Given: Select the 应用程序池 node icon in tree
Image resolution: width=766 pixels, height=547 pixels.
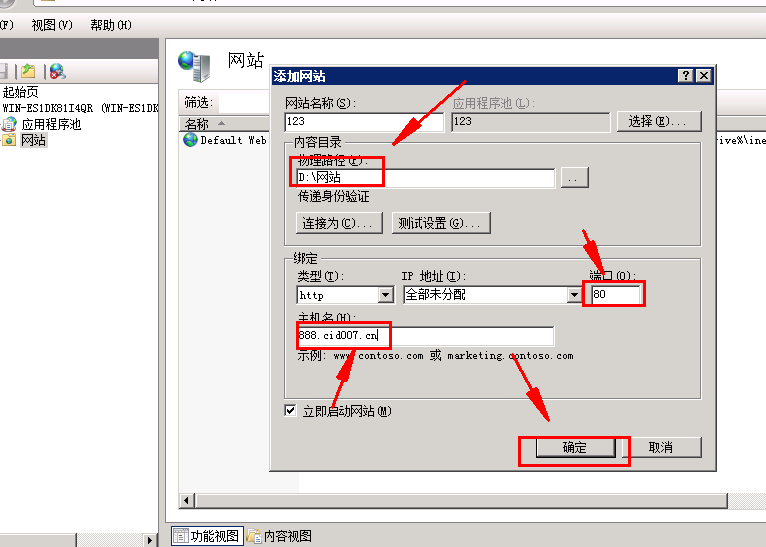Looking at the screenshot, I should point(10,124).
